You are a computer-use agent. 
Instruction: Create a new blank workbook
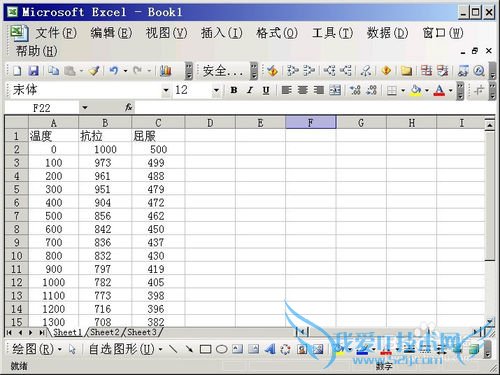click(x=17, y=71)
